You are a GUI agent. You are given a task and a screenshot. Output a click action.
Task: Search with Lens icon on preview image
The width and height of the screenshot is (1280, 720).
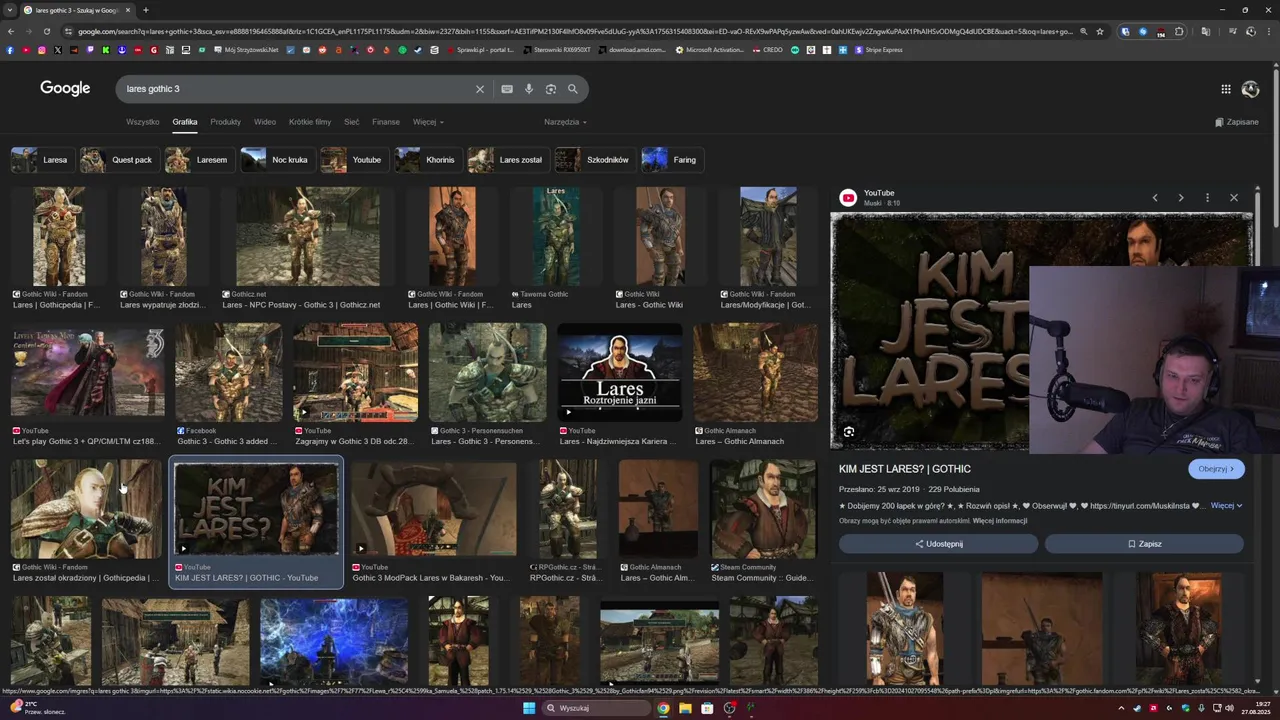(849, 432)
